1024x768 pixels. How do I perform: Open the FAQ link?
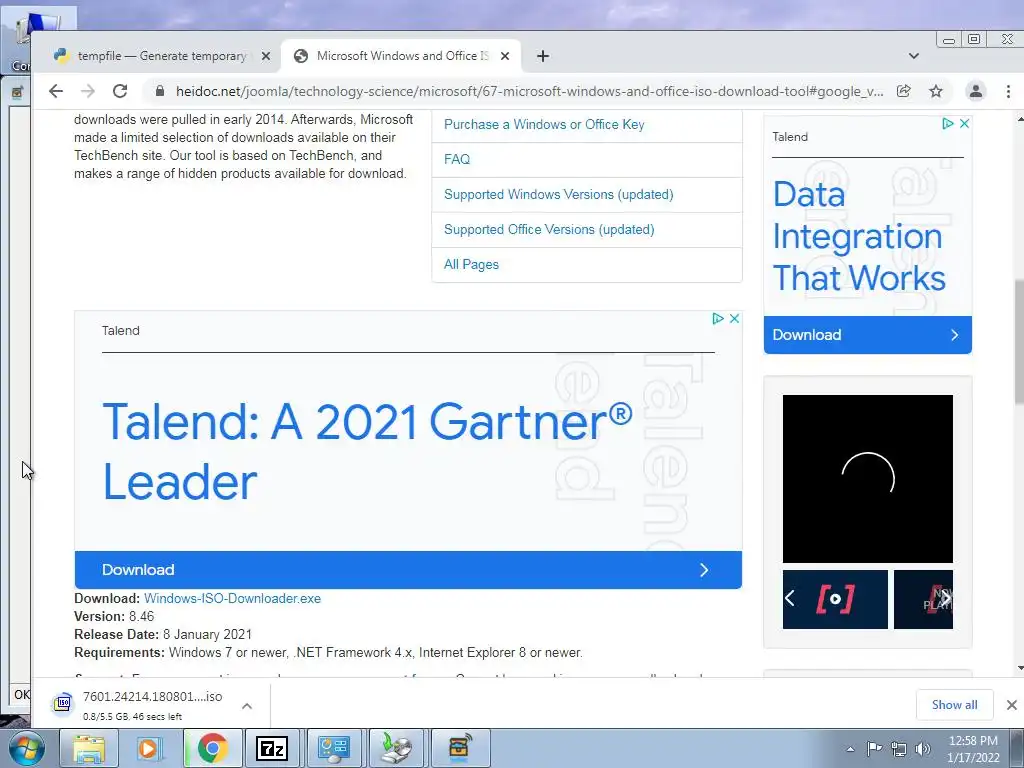[x=456, y=159]
